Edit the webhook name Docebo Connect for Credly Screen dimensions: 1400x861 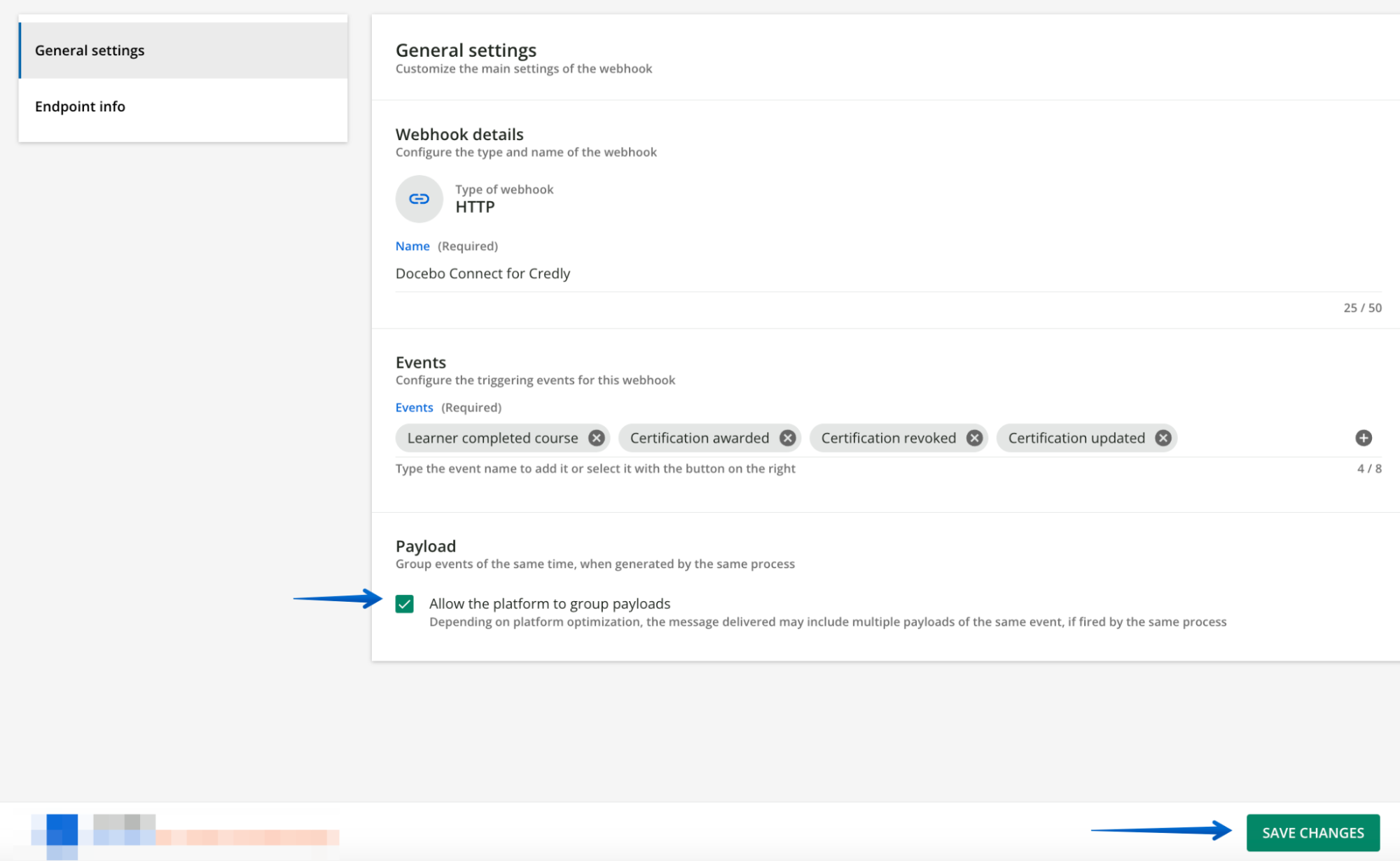pos(483,273)
